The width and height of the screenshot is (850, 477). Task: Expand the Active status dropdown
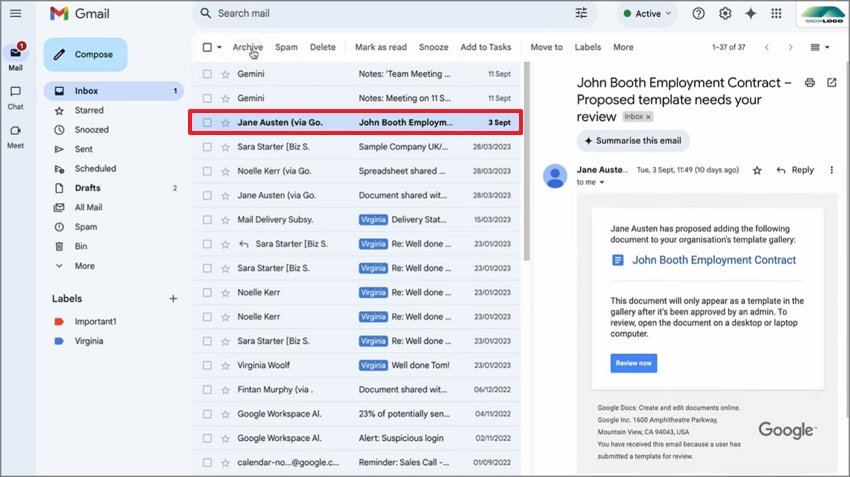(x=647, y=14)
